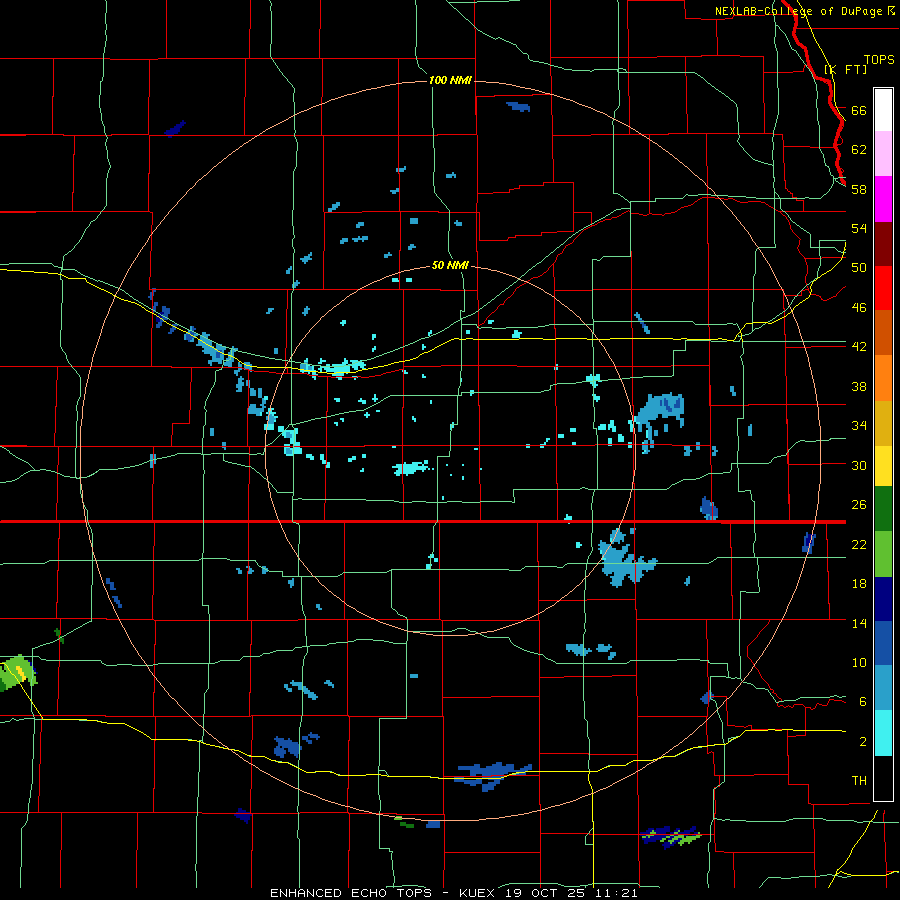Click the light orange band in the scale
This screenshot has width=900, height=900.
pyautogui.click(x=883, y=378)
